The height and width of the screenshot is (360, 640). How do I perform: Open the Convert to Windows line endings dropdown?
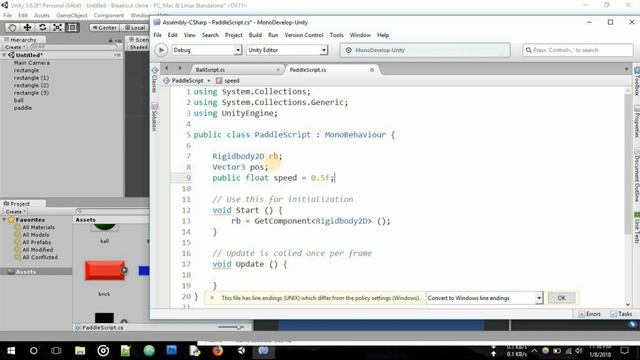(484, 298)
